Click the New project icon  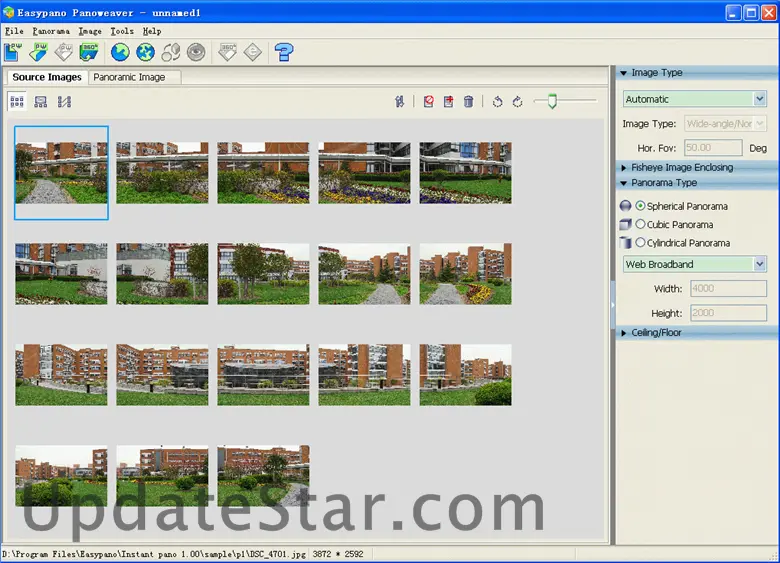pos(14,52)
